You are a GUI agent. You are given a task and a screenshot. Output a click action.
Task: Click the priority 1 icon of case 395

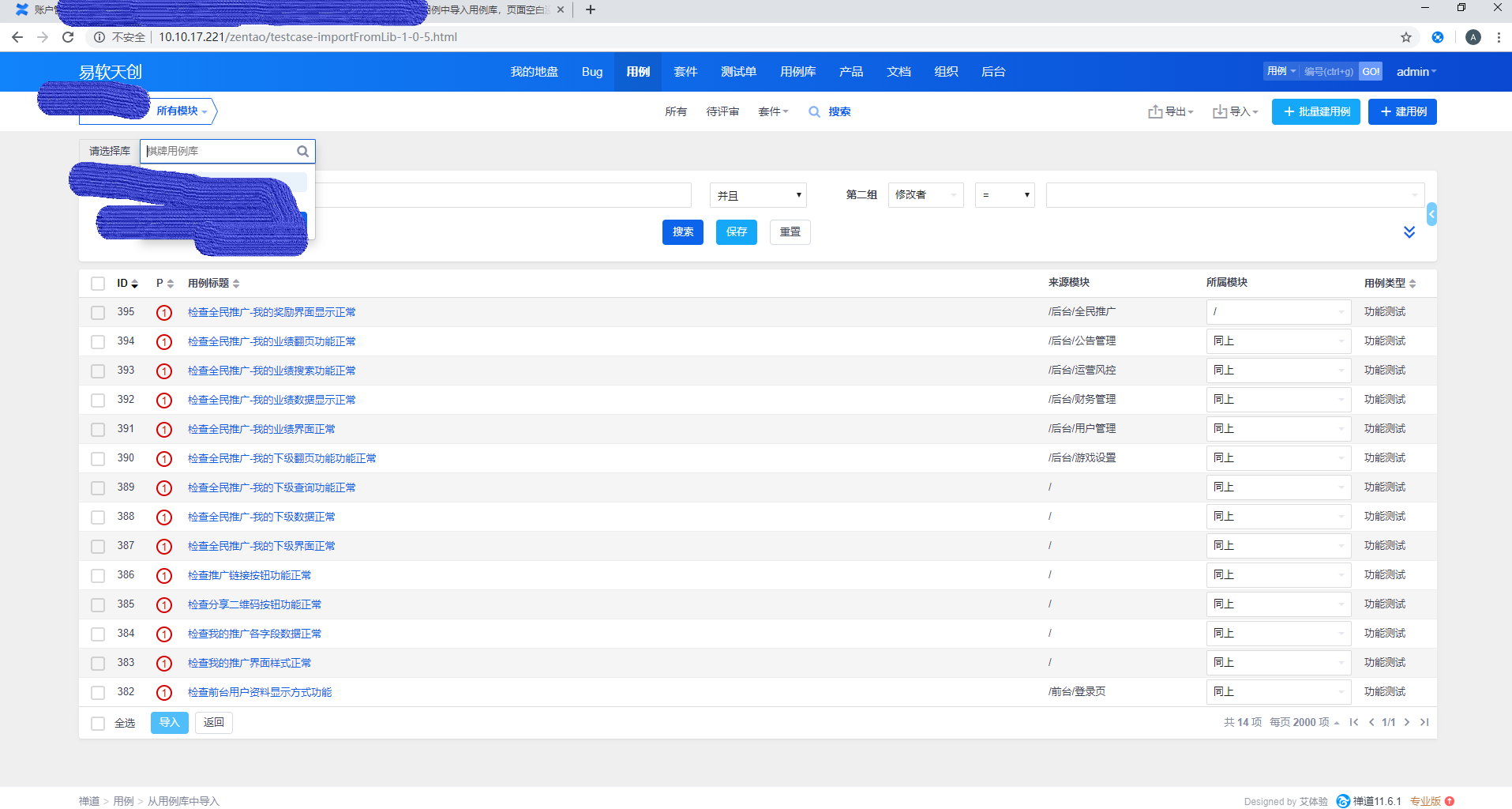tap(164, 313)
